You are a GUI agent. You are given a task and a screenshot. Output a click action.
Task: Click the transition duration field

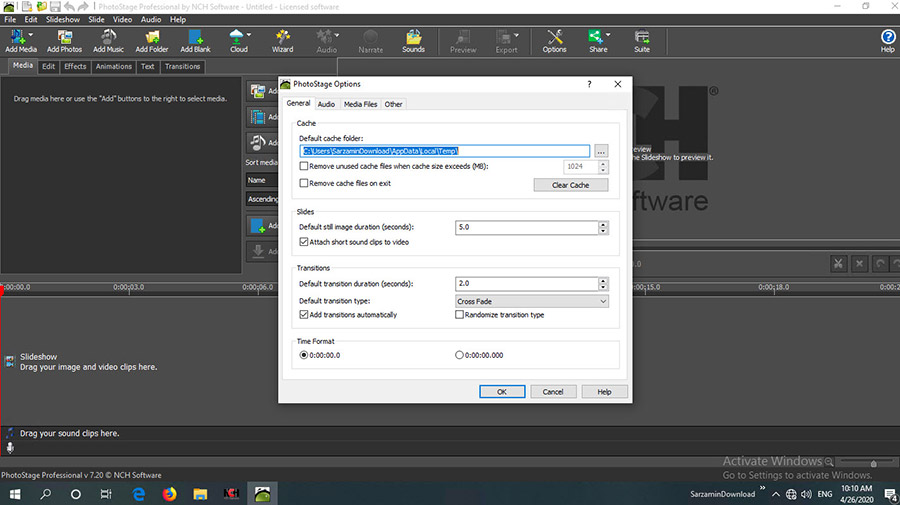click(527, 283)
